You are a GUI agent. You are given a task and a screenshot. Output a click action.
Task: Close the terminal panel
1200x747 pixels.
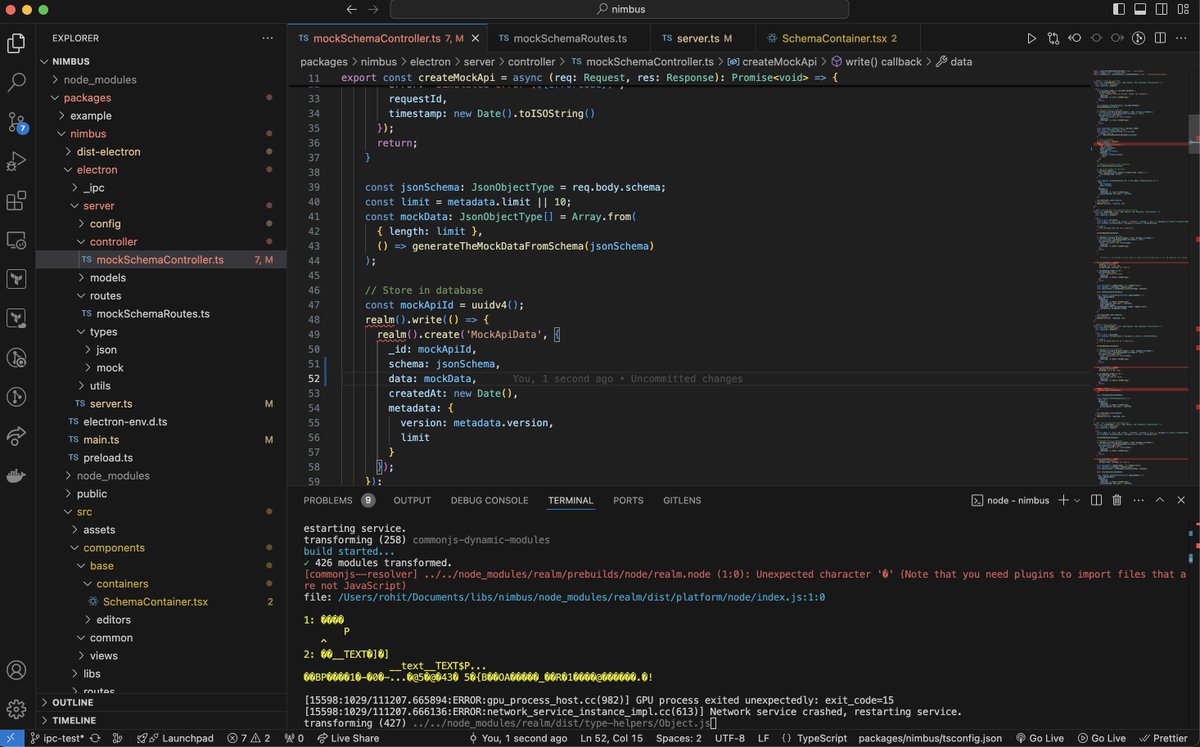coord(1181,500)
